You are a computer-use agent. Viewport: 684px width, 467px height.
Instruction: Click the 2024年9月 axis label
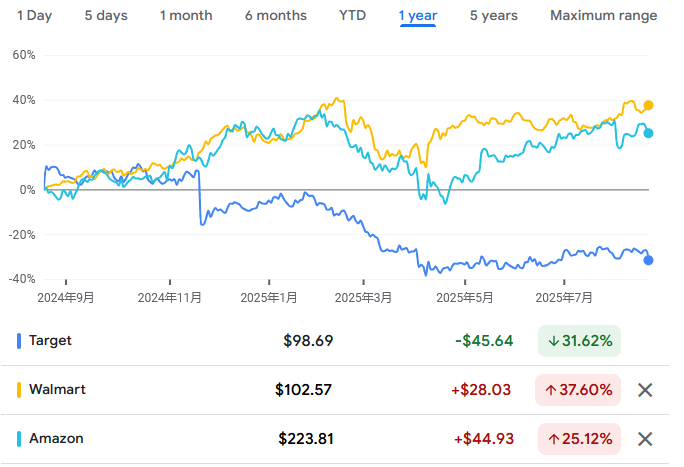point(66,298)
